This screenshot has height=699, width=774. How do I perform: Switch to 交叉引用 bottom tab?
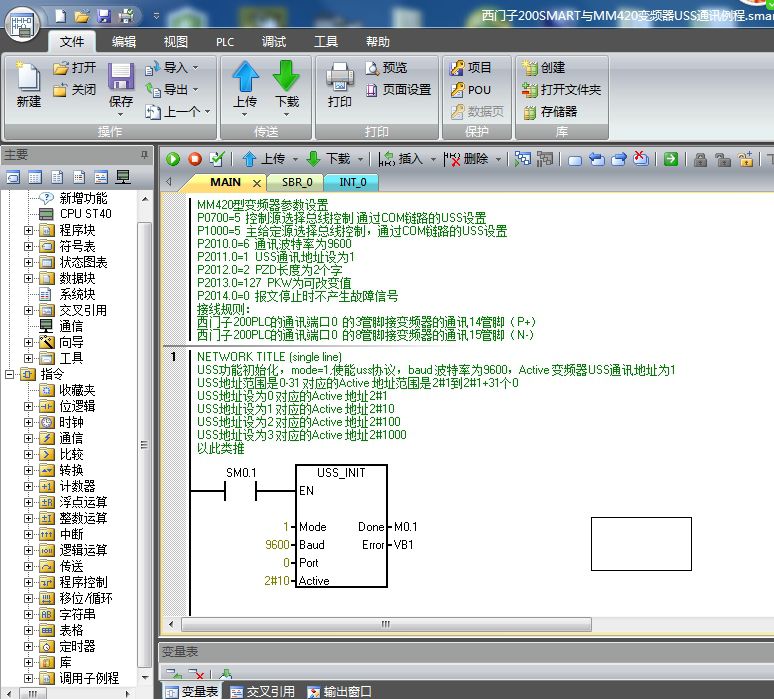pos(263,692)
